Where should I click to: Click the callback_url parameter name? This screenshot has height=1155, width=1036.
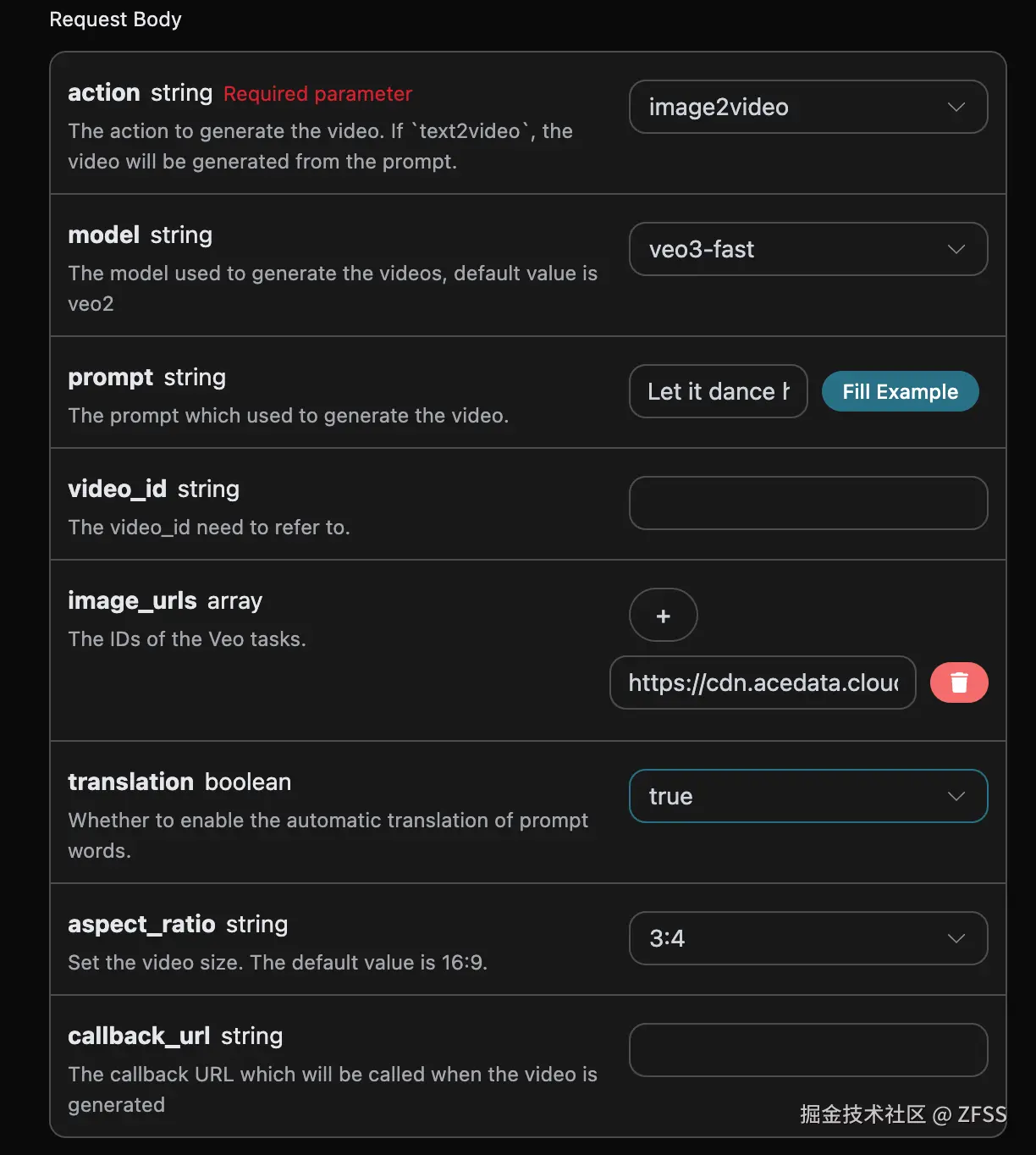(139, 1036)
